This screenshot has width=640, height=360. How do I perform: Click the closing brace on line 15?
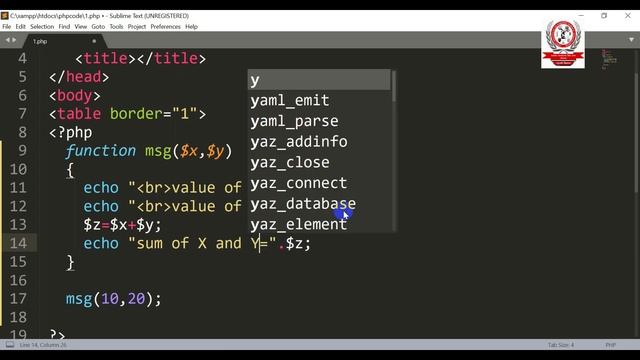click(x=70, y=262)
